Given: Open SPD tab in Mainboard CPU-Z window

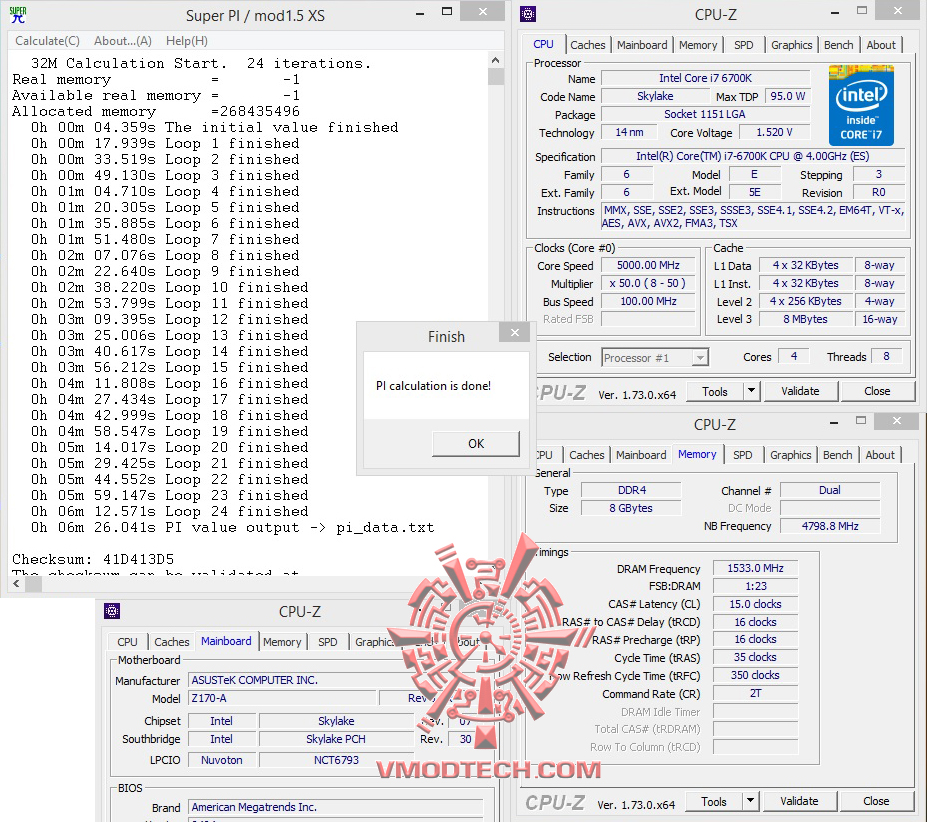Looking at the screenshot, I should (328, 642).
